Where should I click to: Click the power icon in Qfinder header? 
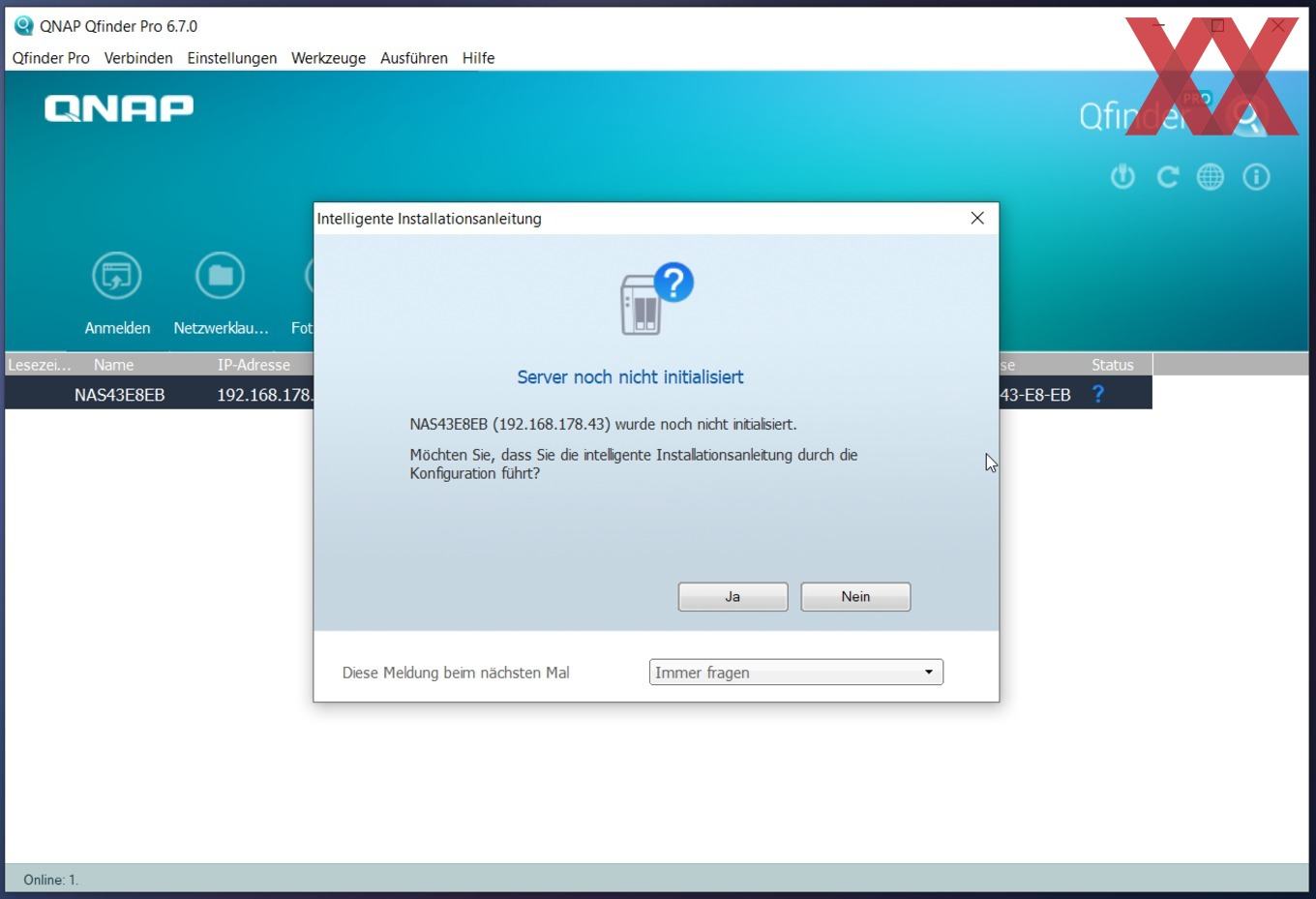(1122, 176)
